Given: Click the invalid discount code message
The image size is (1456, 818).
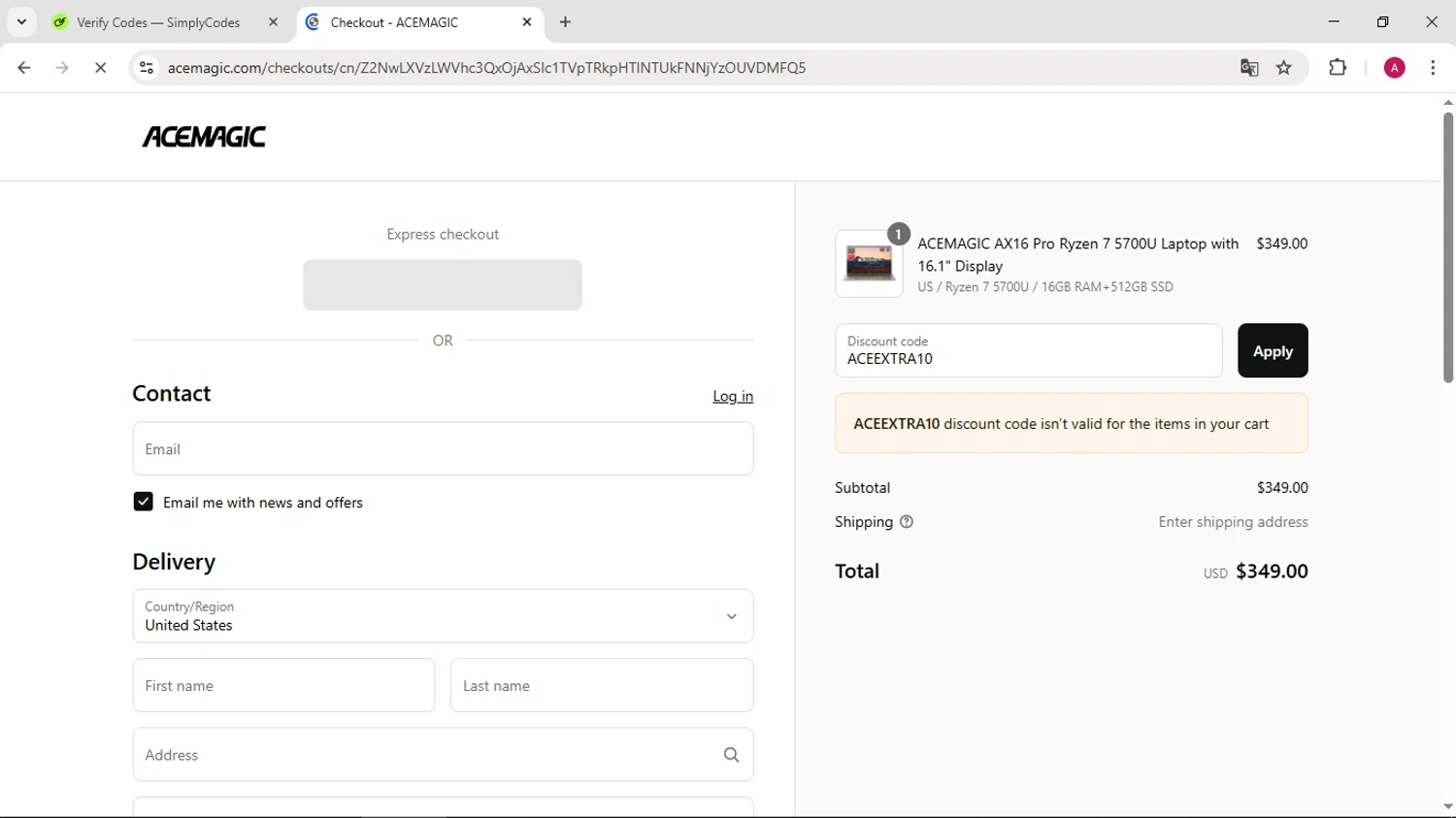Looking at the screenshot, I should click(x=1071, y=423).
